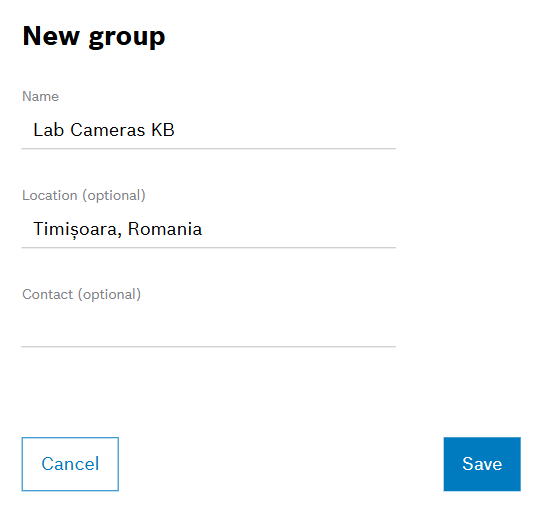Click the "New group" heading
The image size is (546, 507).
(x=94, y=36)
